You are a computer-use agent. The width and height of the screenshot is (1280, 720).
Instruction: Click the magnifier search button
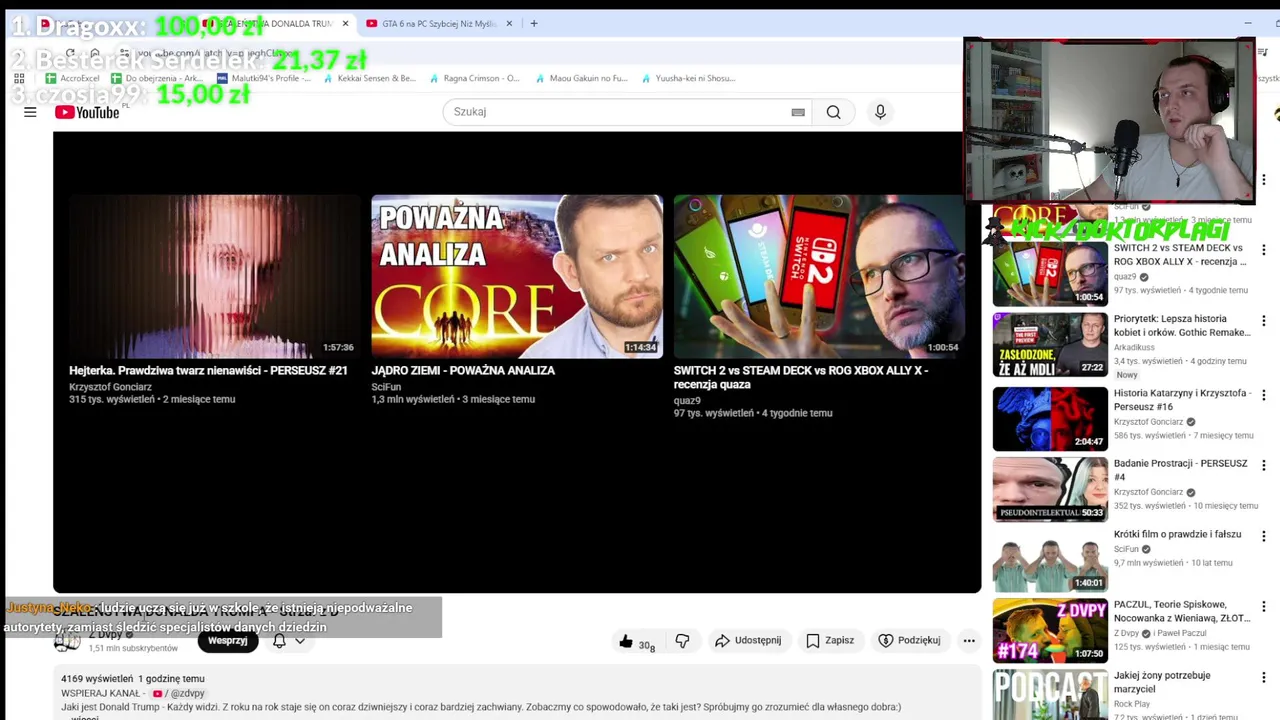click(x=833, y=112)
